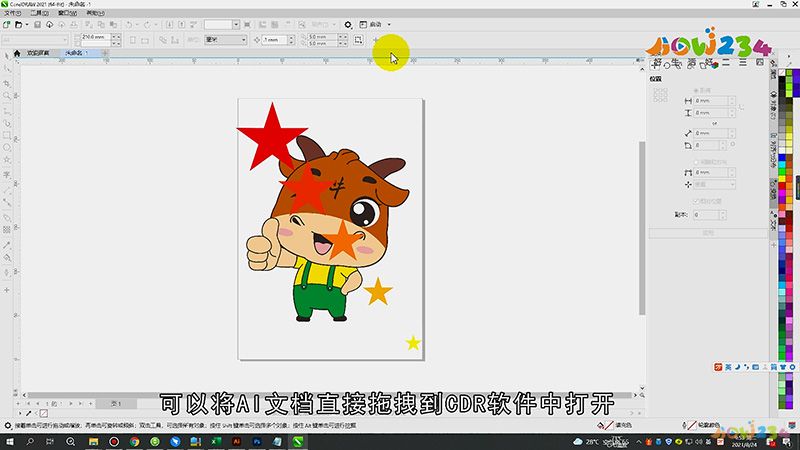800x450 pixels.
Task: Open the Windows search on taskbar
Action: [30, 442]
